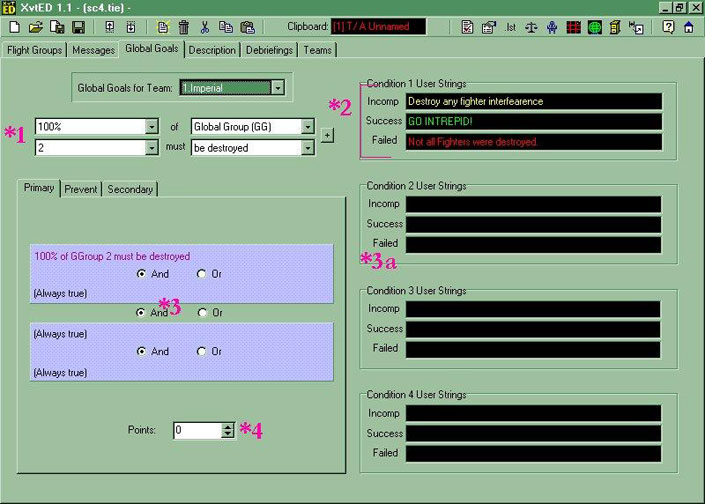705x504 pixels.
Task: Open the red grid map icon
Action: coord(573,27)
